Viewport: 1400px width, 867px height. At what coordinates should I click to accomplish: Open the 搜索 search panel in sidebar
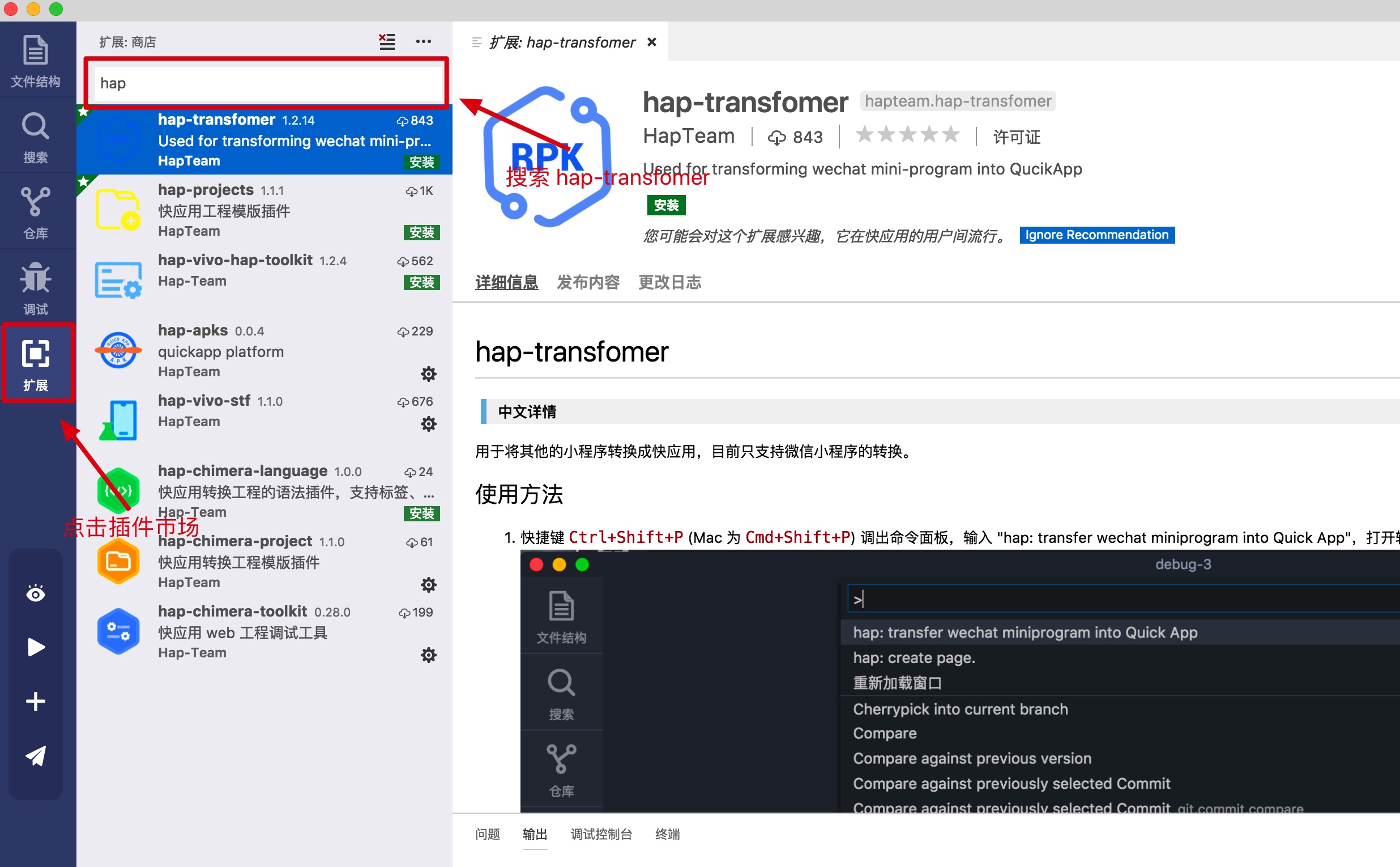[x=36, y=138]
